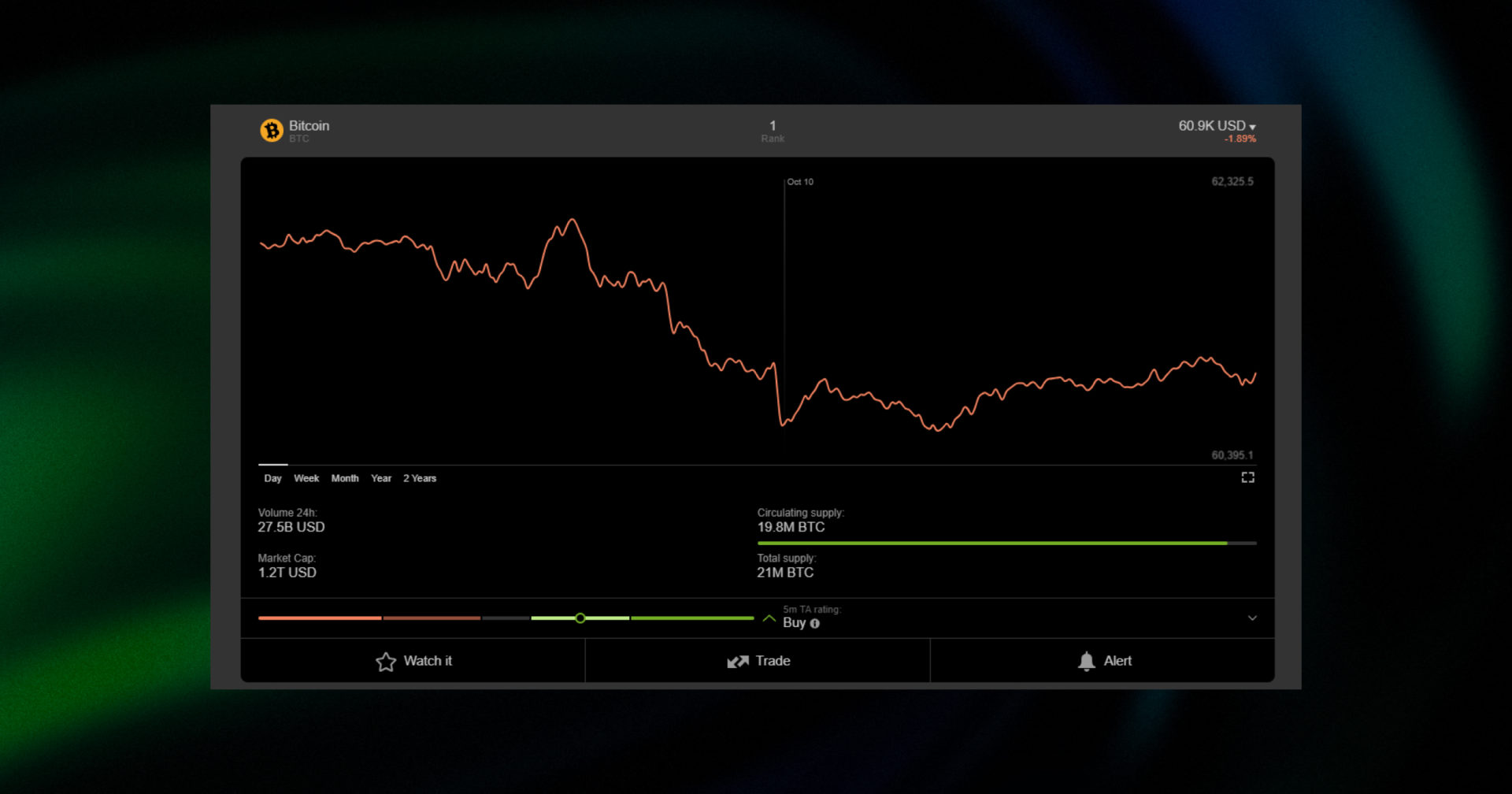Click the Trade button

pyautogui.click(x=757, y=662)
